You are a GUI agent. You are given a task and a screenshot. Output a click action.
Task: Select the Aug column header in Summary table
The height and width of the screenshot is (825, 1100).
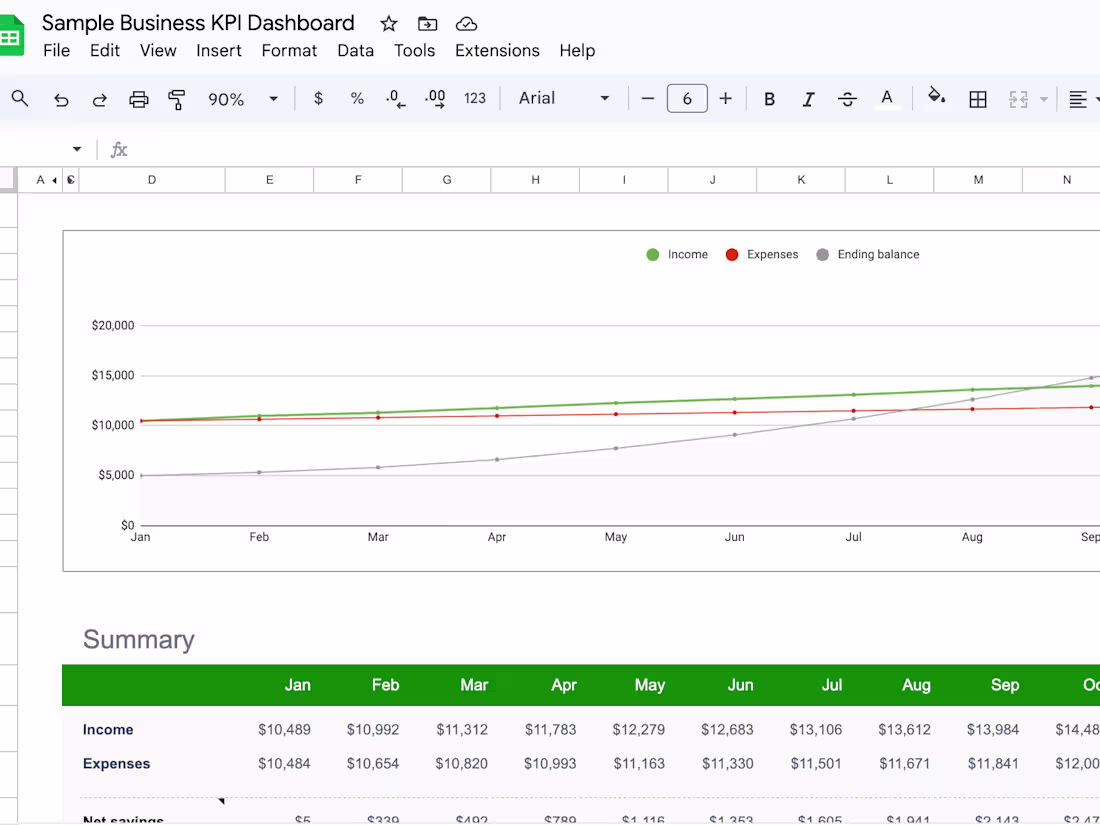pos(916,685)
